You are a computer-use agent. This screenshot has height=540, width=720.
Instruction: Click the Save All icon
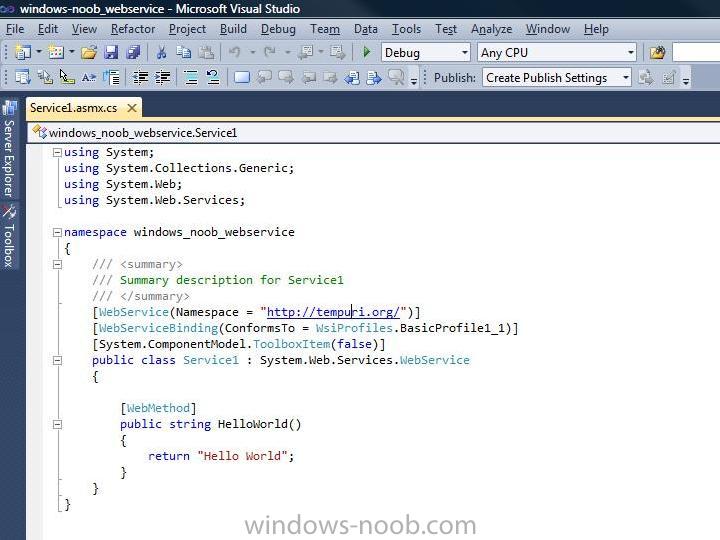[133, 52]
